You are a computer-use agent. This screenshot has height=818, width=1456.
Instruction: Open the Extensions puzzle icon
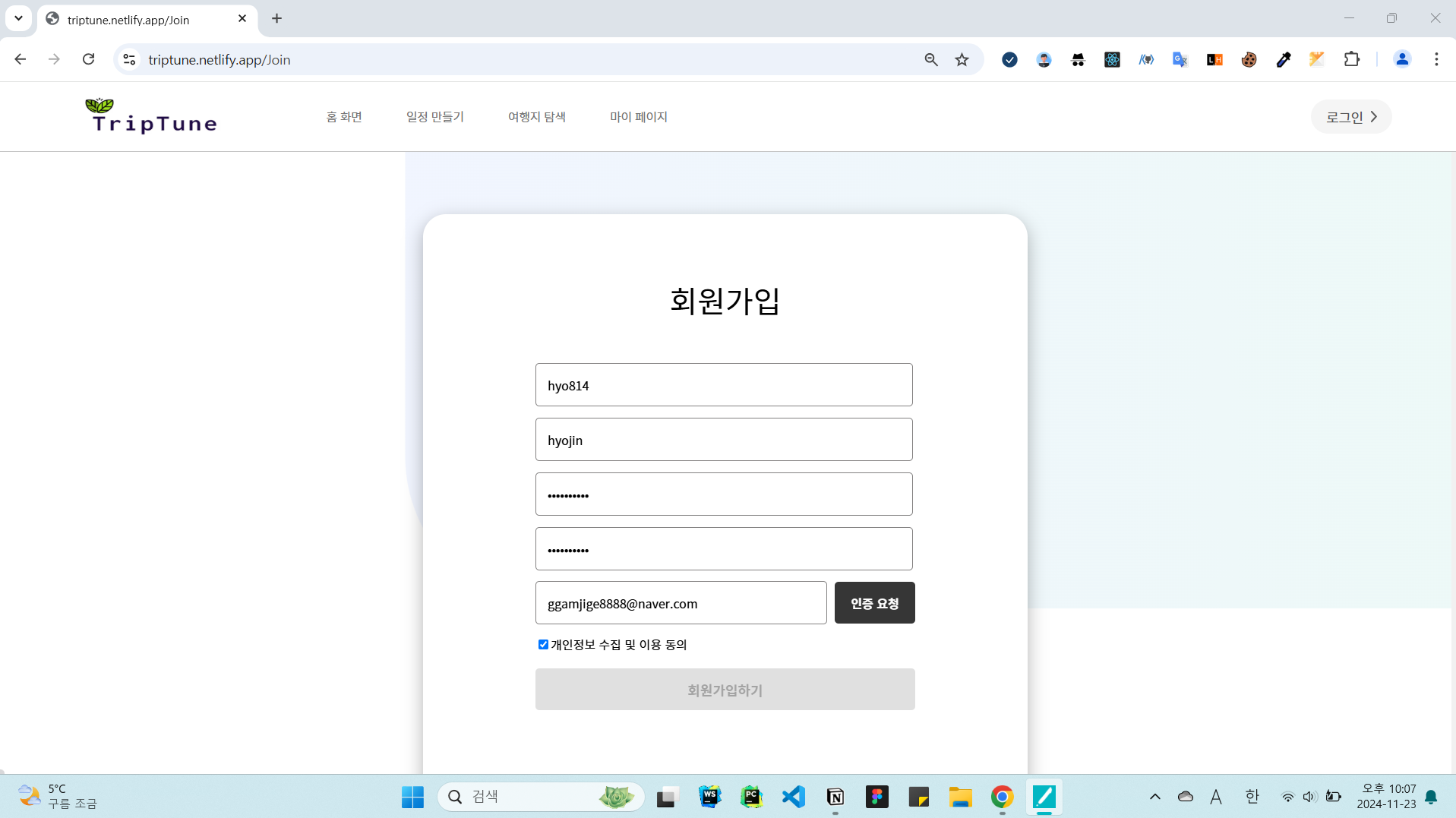1351,59
